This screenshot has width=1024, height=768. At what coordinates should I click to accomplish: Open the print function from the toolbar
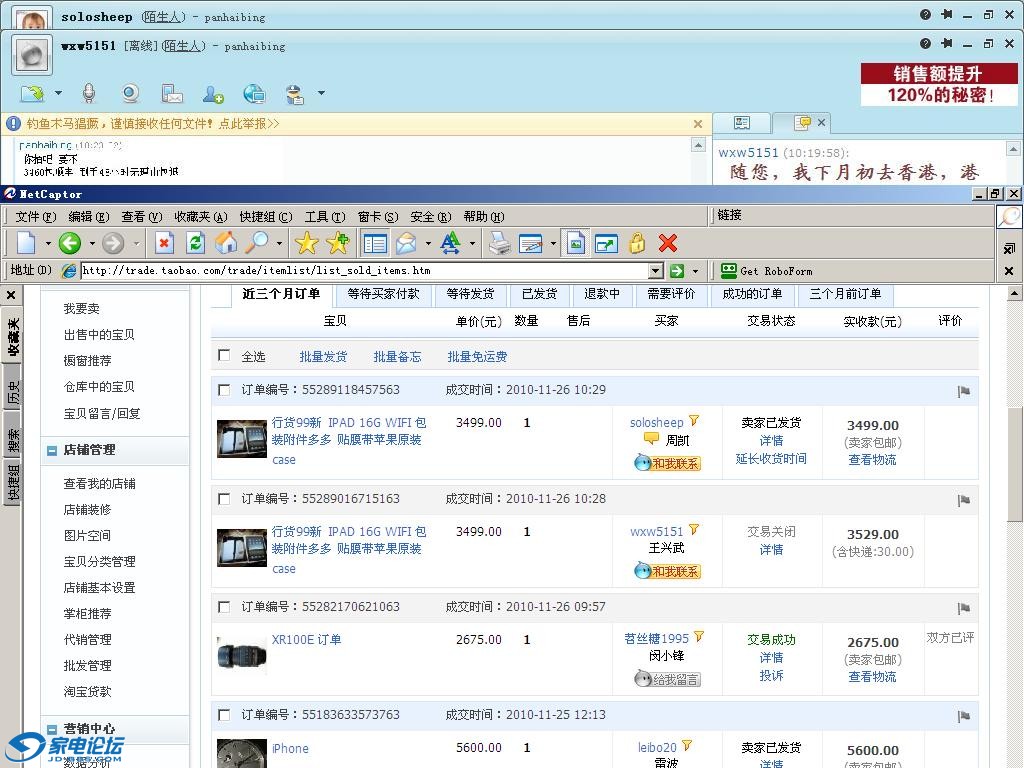tap(501, 243)
